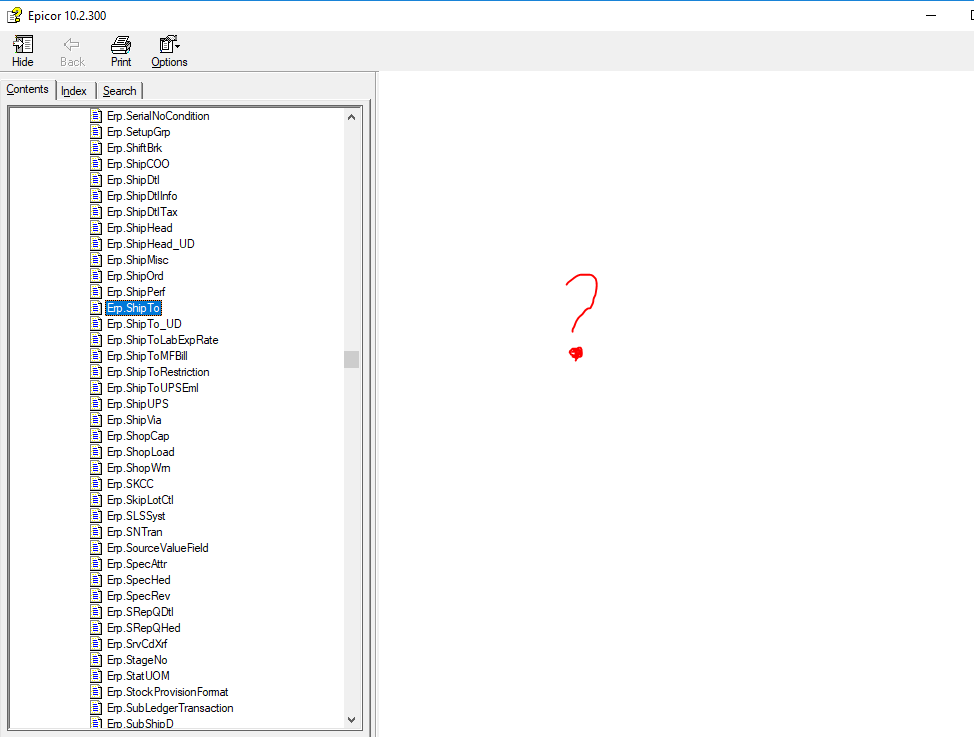Click page icon beside Erp.ShipHead

click(x=96, y=228)
